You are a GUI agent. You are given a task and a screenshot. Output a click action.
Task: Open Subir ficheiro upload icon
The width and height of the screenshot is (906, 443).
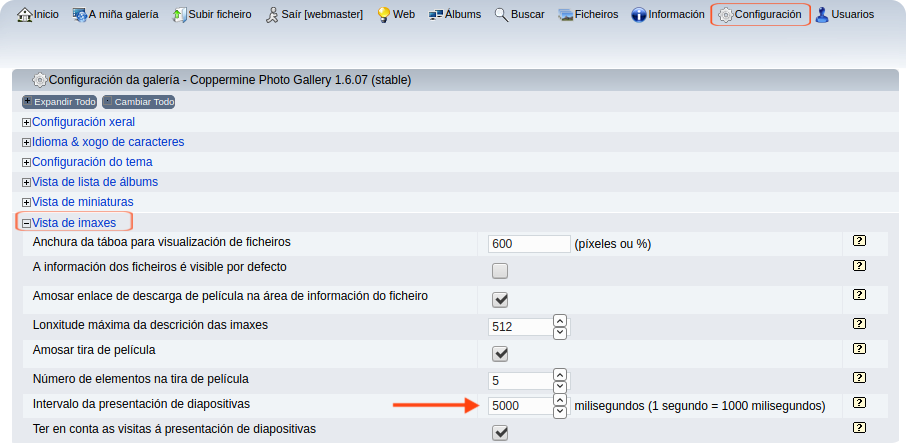click(x=180, y=15)
